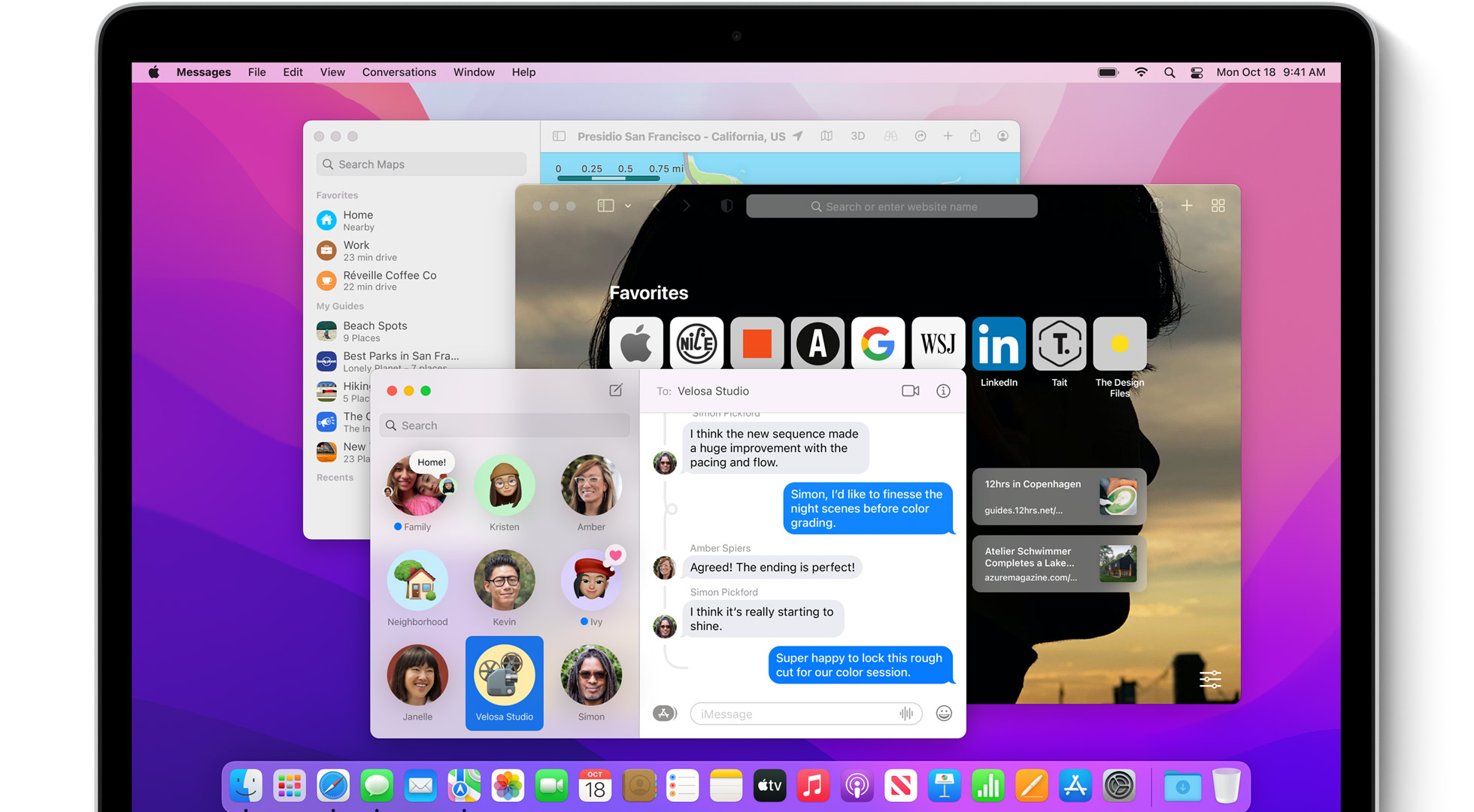The width and height of the screenshot is (1474, 812).
Task: Click Safari address search bar
Action: [892, 206]
